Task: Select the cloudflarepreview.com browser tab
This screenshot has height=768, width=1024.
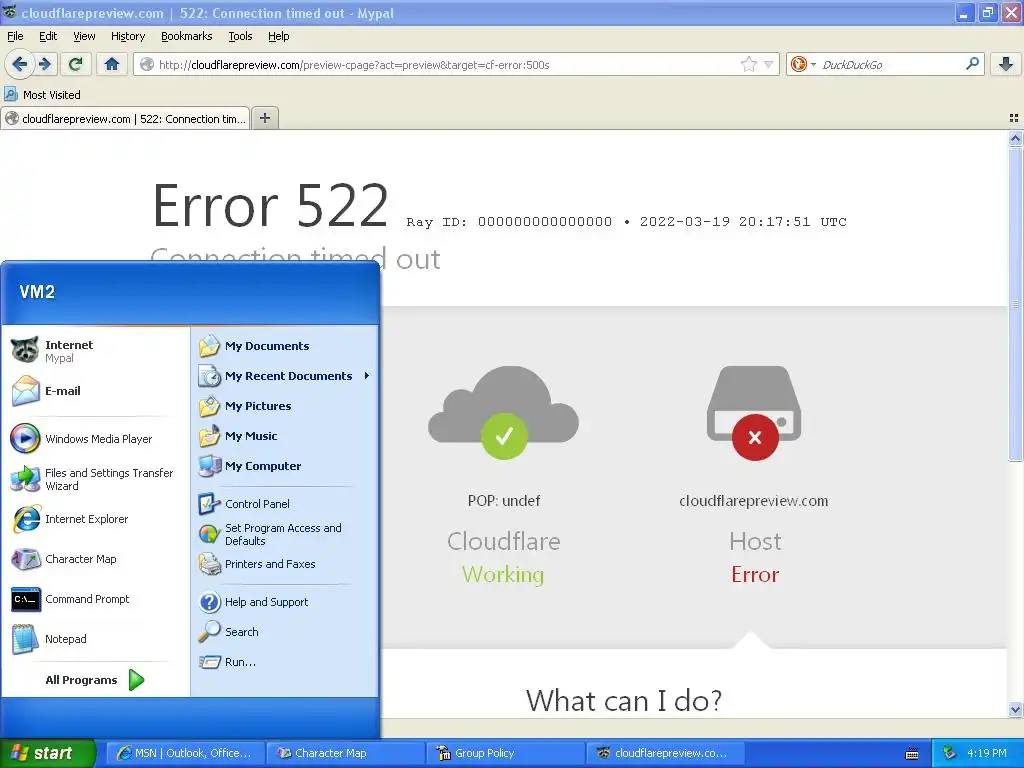Action: (x=125, y=119)
